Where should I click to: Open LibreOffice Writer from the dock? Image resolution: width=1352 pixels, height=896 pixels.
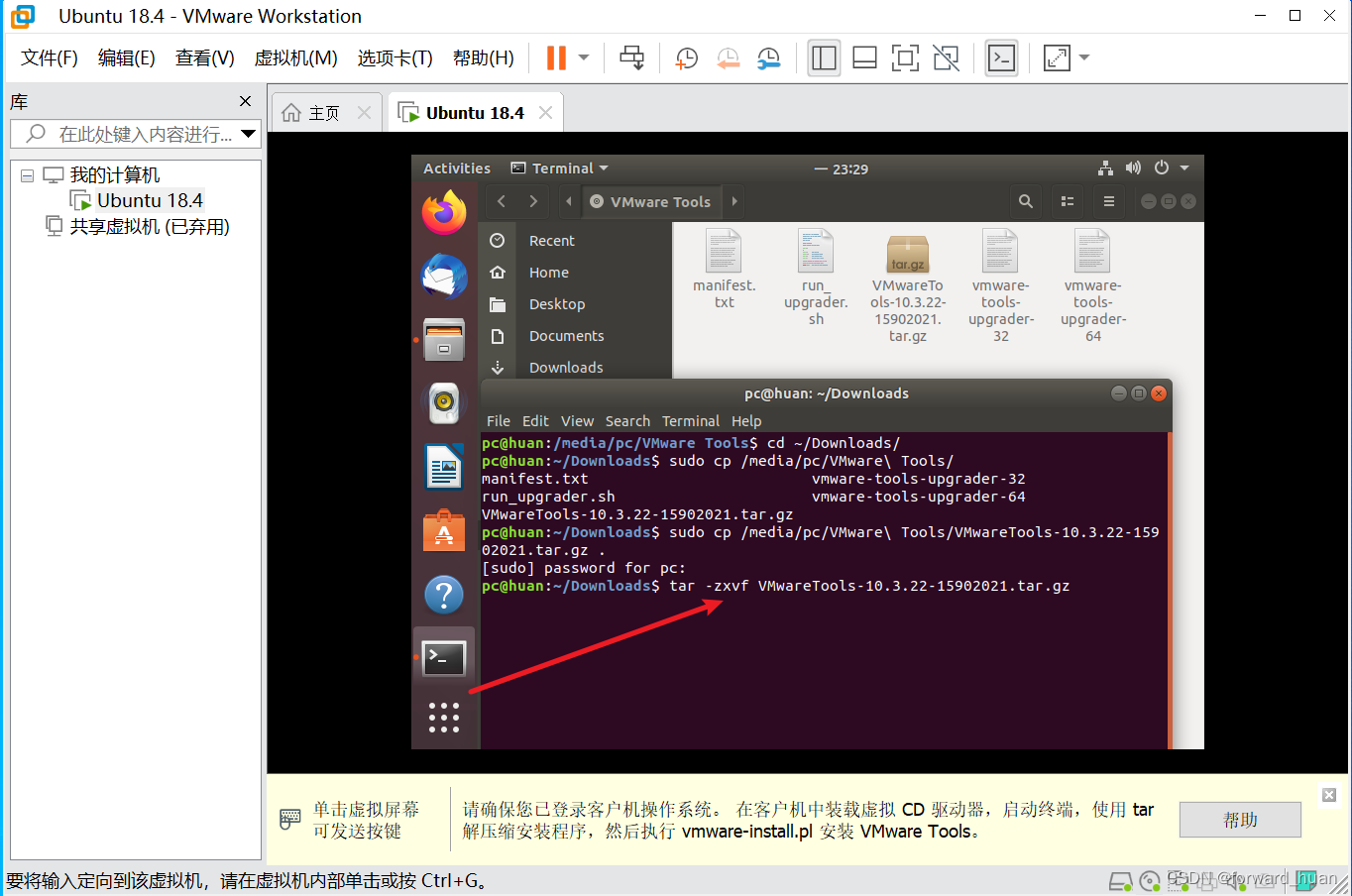444,467
